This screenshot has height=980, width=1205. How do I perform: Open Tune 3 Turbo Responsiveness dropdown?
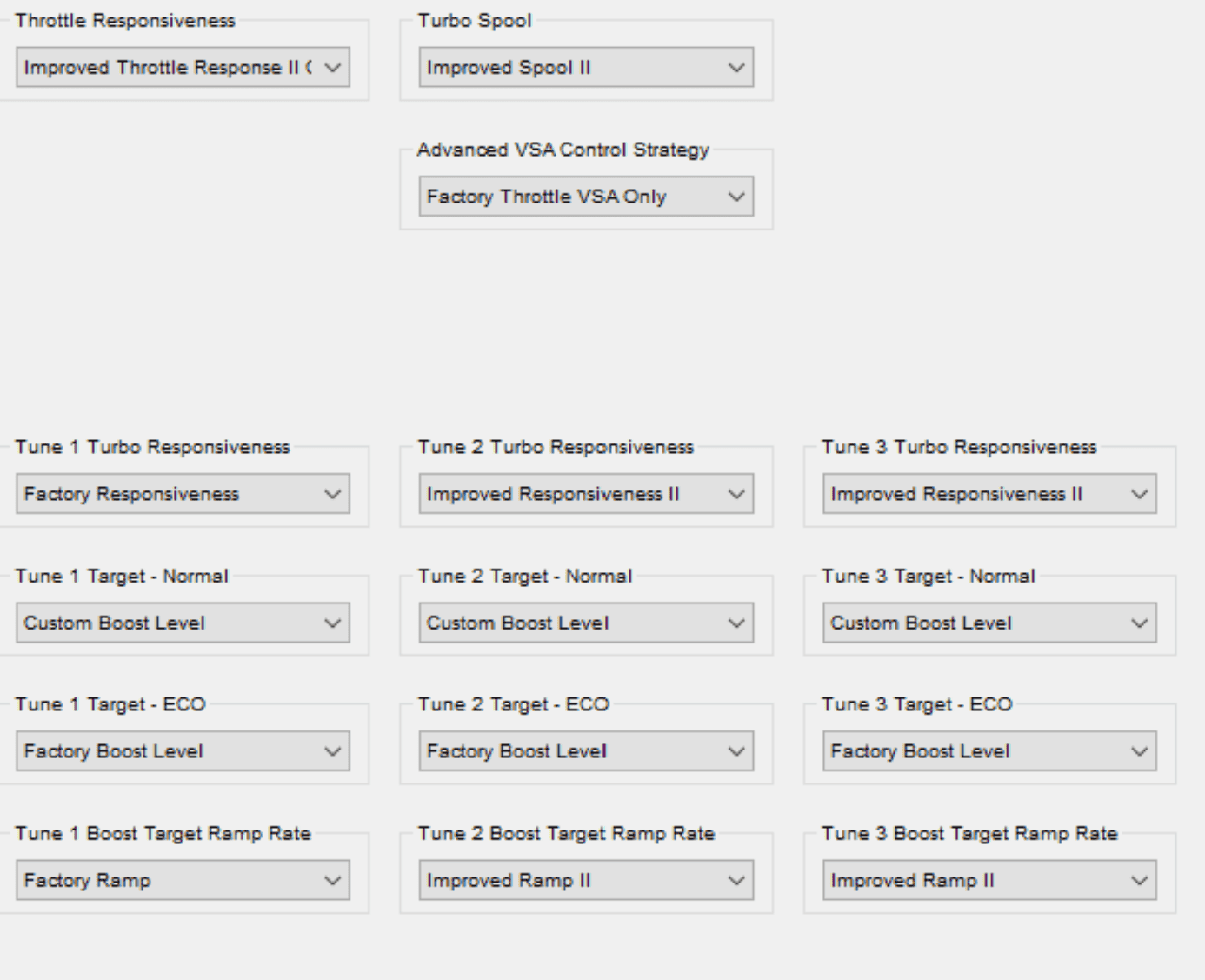click(x=989, y=494)
